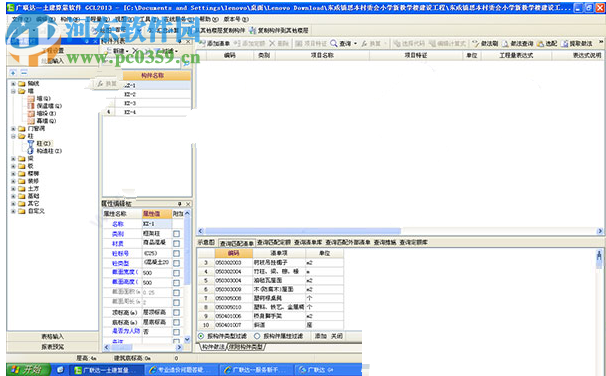Select 墙垛(E) tree item icon
The image size is (606, 376).
tap(31, 113)
